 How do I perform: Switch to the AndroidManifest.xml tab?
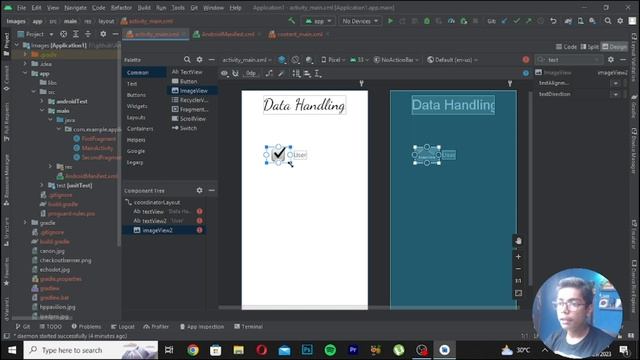coord(228,34)
